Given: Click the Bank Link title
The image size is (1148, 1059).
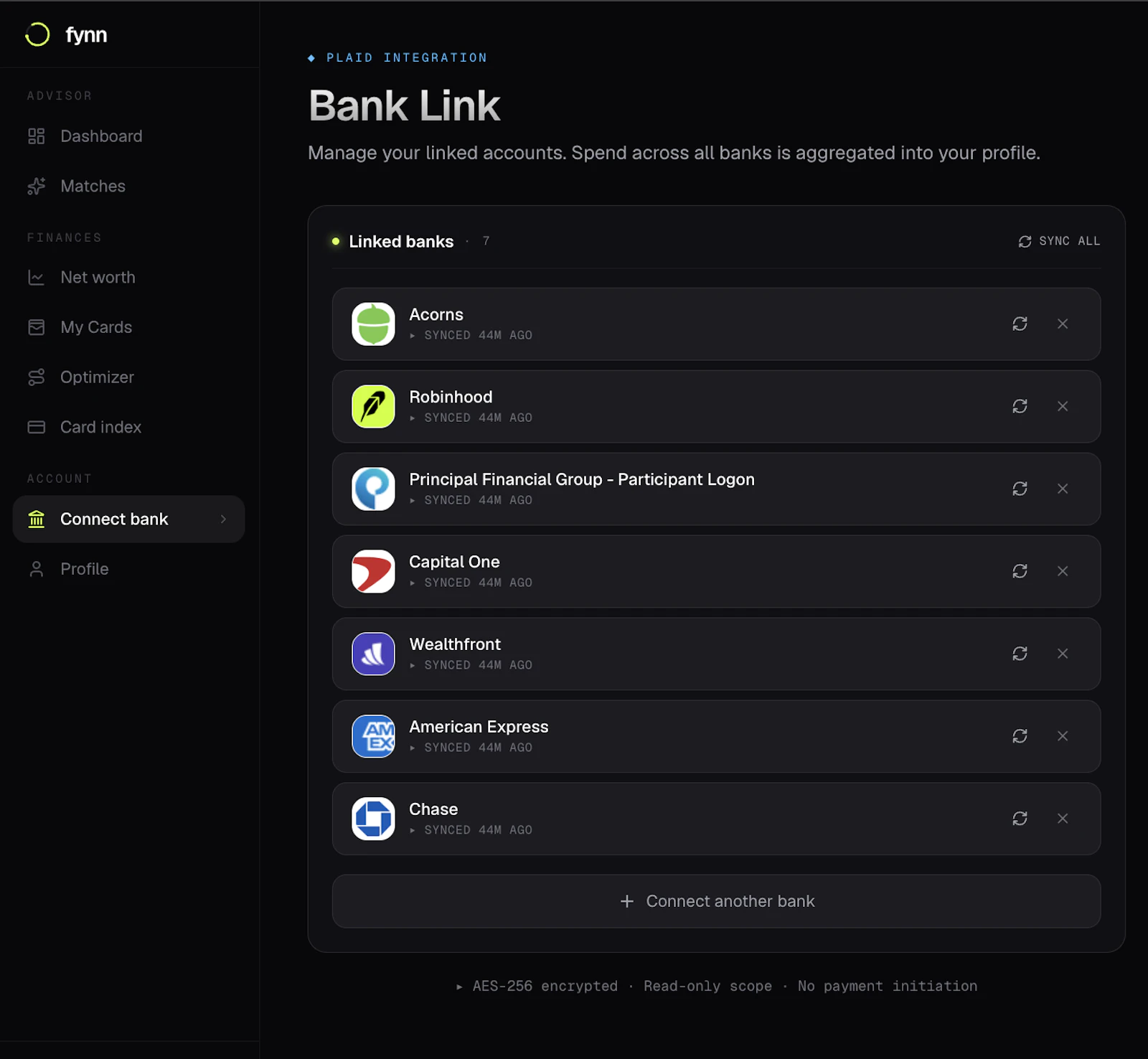Looking at the screenshot, I should [x=404, y=106].
